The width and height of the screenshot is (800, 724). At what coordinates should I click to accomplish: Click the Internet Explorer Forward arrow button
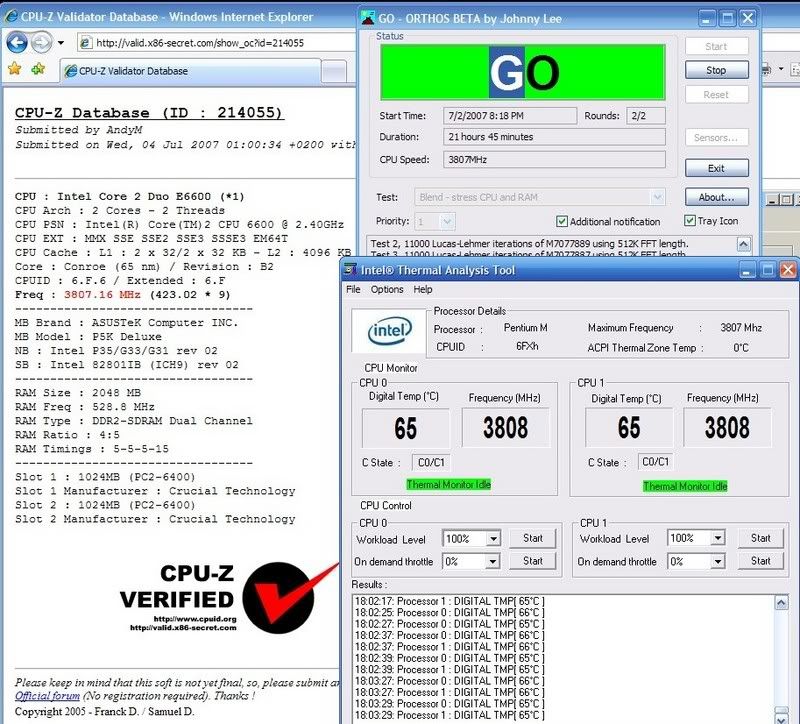41,42
